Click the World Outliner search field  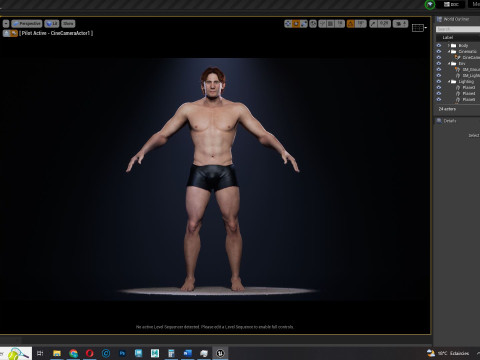click(x=458, y=29)
